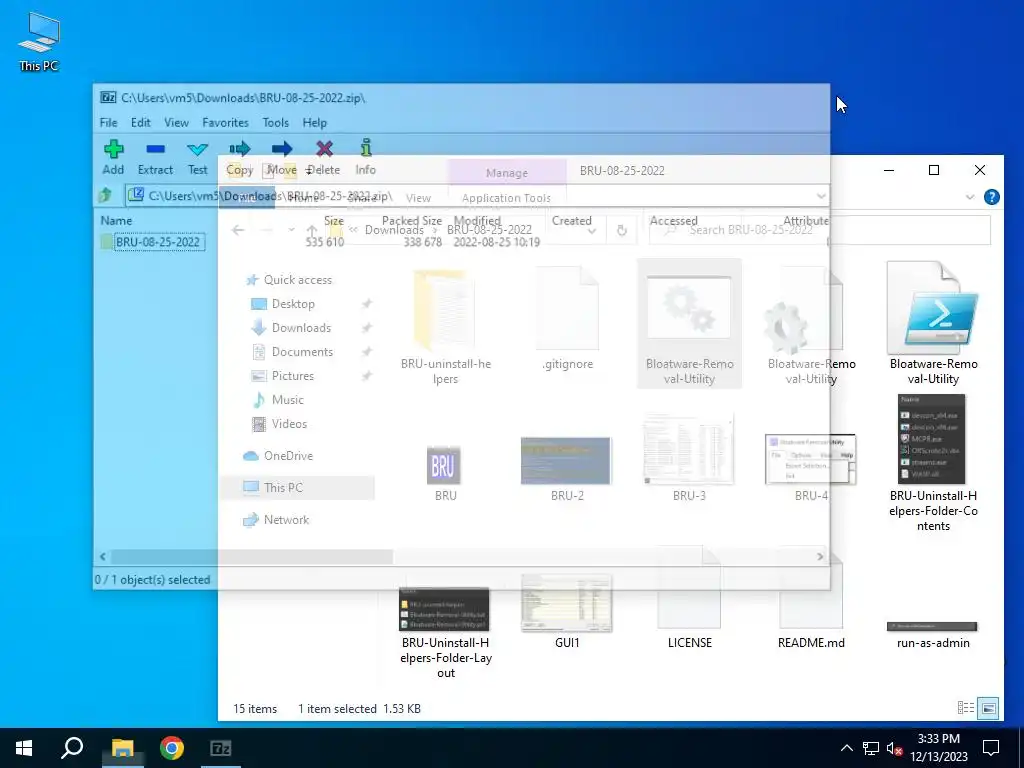
Task: Sort 7-Zip list by Packed Size column
Action: [411, 221]
